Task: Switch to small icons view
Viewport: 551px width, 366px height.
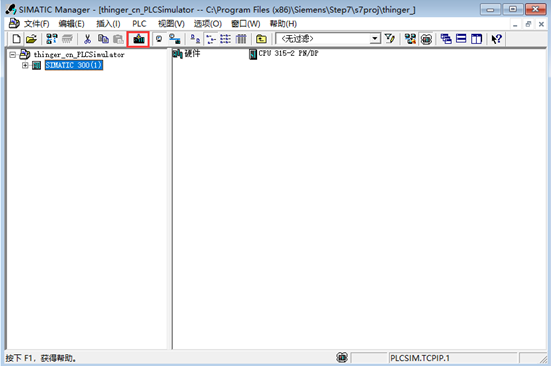Action: pyautogui.click(x=210, y=39)
